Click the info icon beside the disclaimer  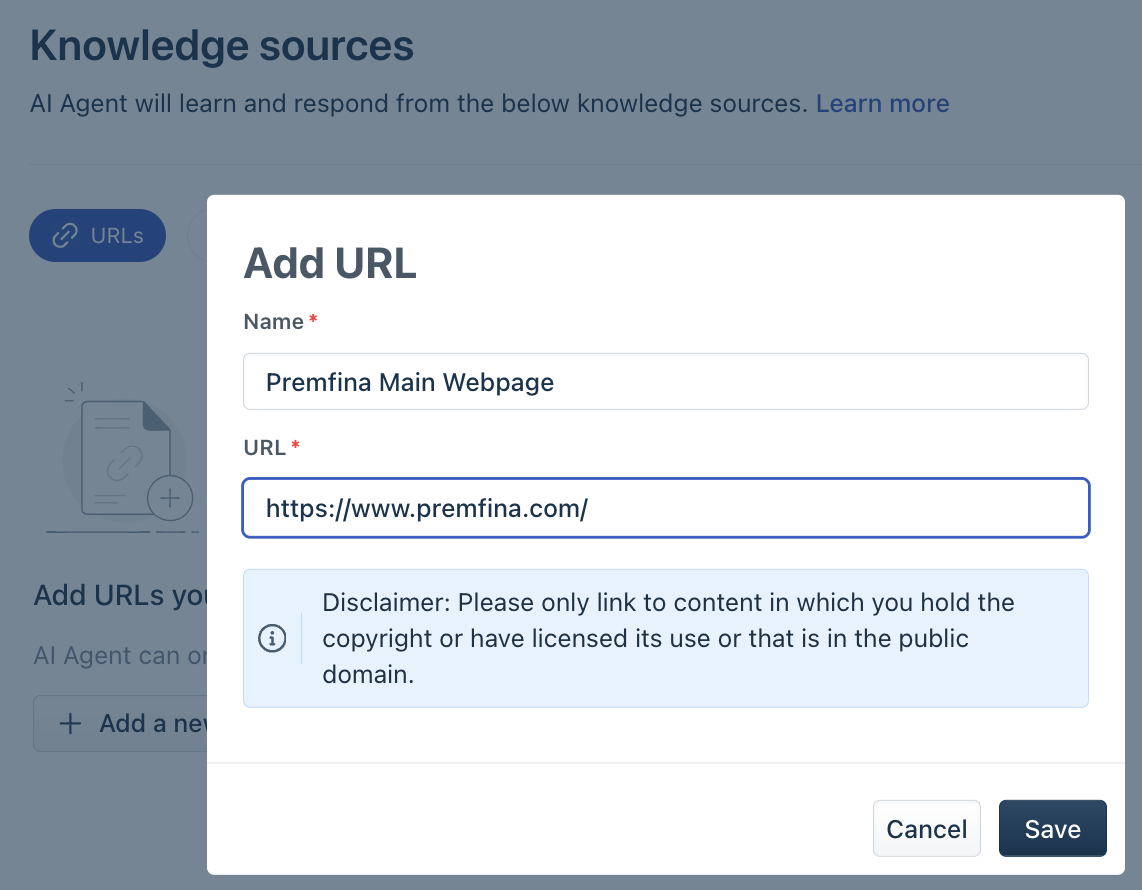pyautogui.click(x=271, y=638)
